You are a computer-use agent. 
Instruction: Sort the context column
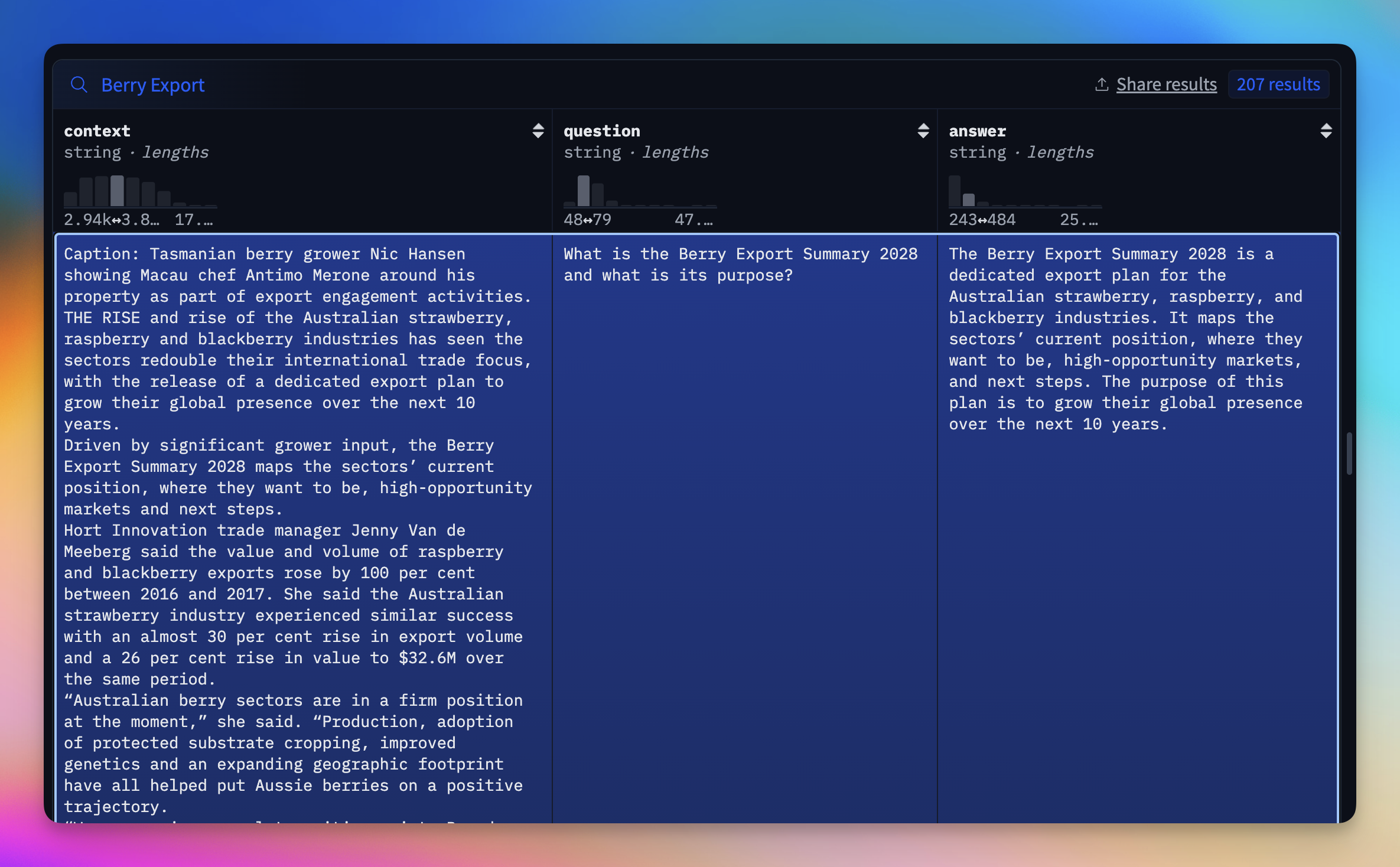click(x=538, y=131)
